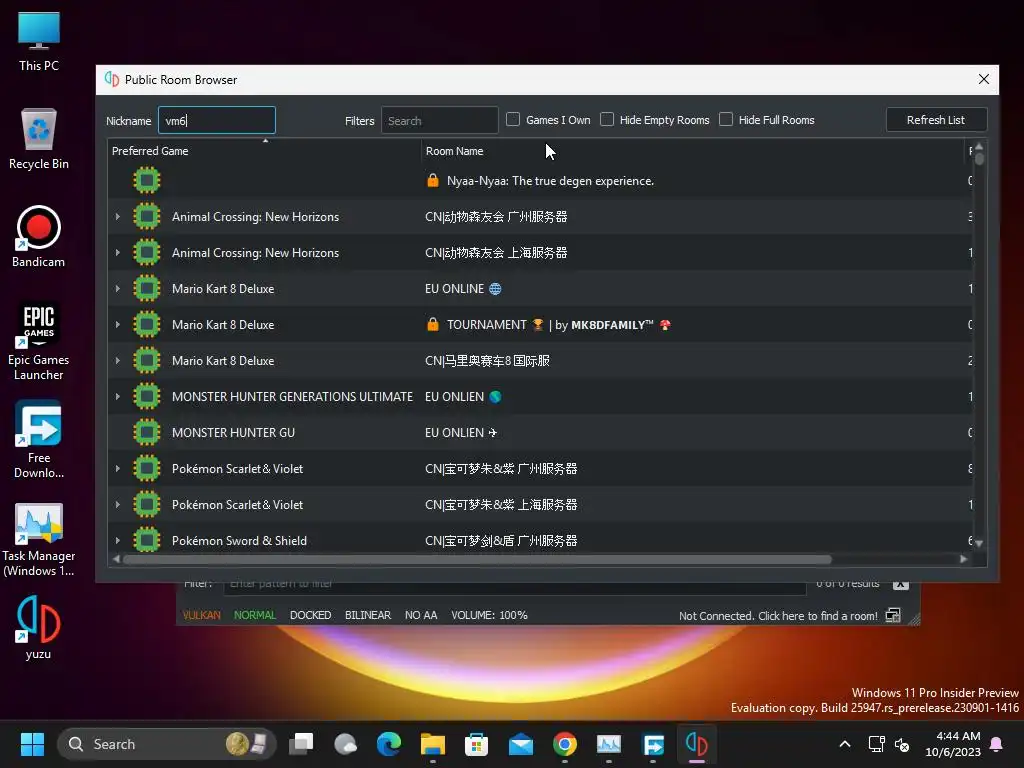The height and width of the screenshot is (768, 1024).
Task: Click Refresh List button
Action: coord(936,120)
